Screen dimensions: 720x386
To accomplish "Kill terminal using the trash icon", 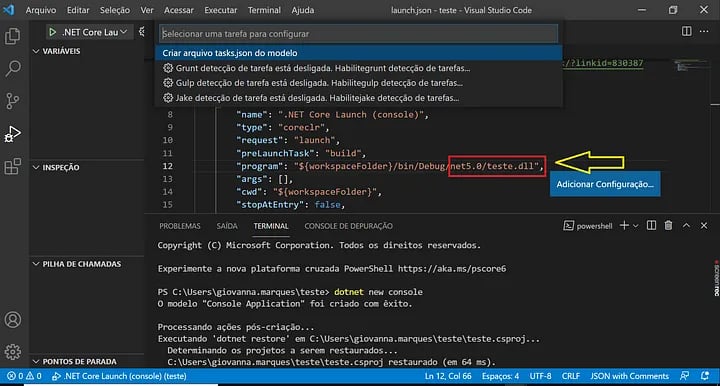I will (x=668, y=225).
